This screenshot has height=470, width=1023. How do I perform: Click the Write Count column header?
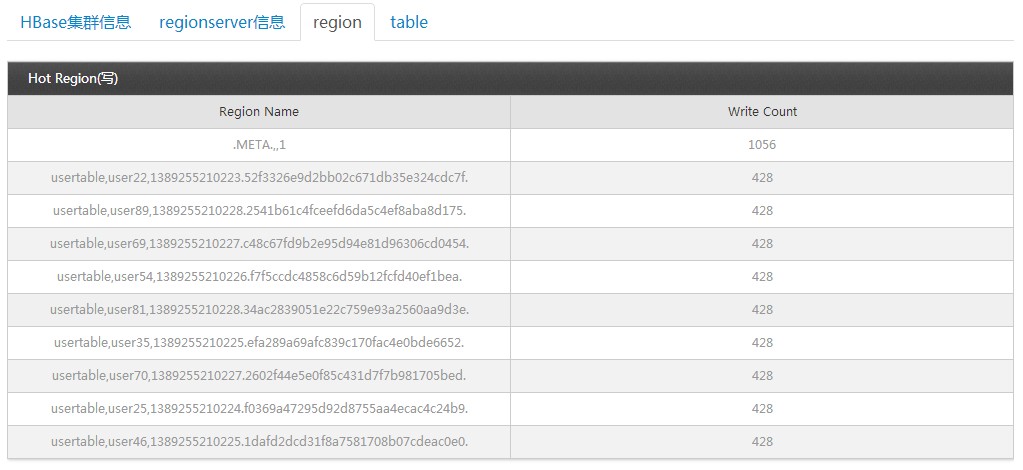pos(762,112)
